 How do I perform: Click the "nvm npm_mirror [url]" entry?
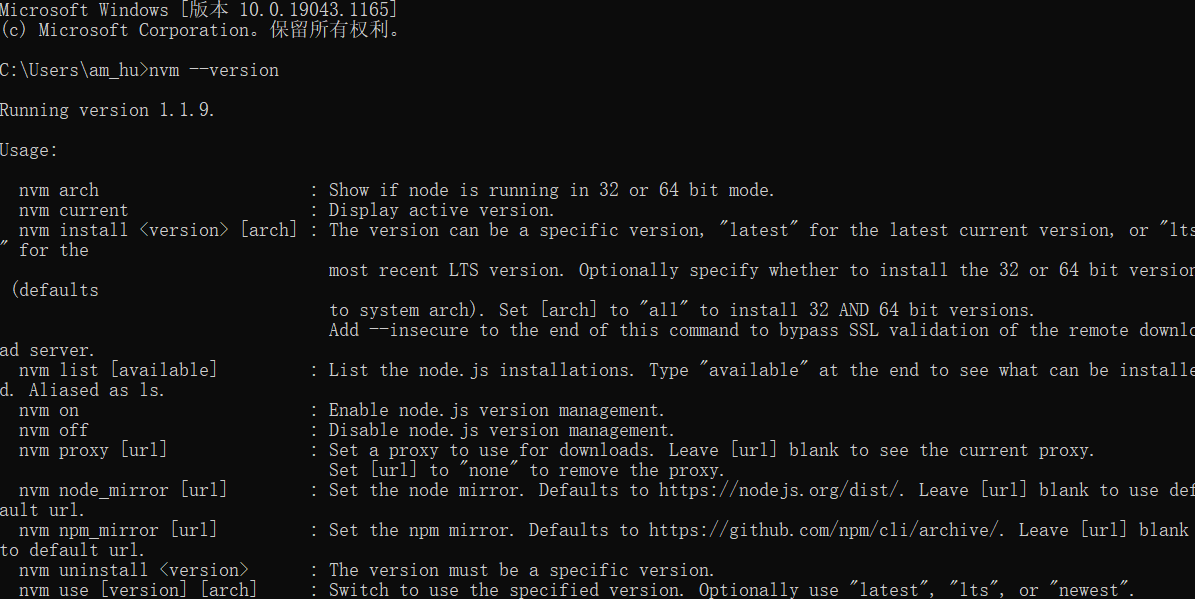click(118, 530)
